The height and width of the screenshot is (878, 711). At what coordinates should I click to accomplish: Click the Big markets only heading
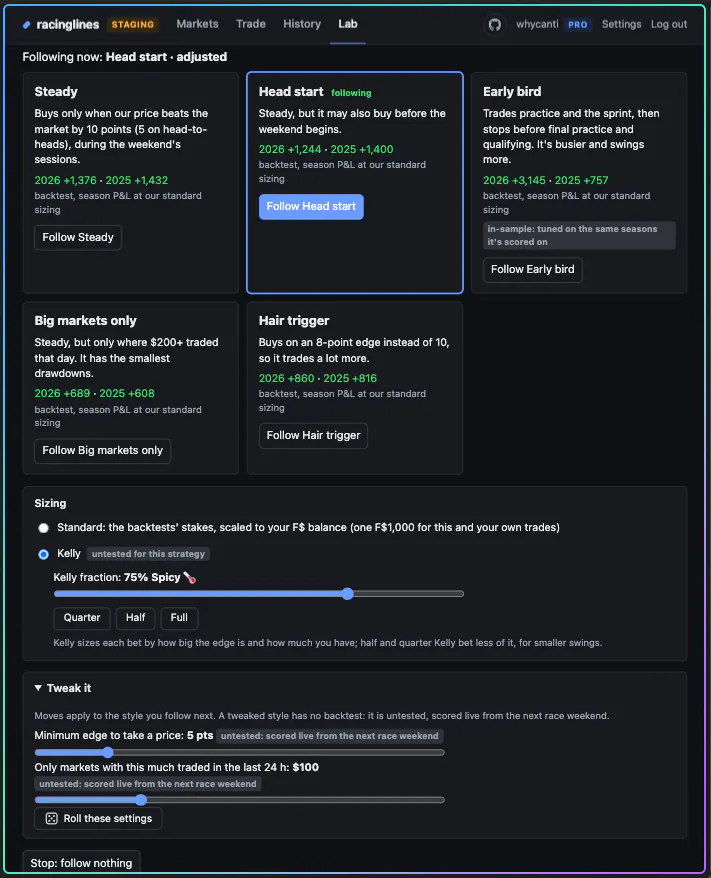point(86,321)
